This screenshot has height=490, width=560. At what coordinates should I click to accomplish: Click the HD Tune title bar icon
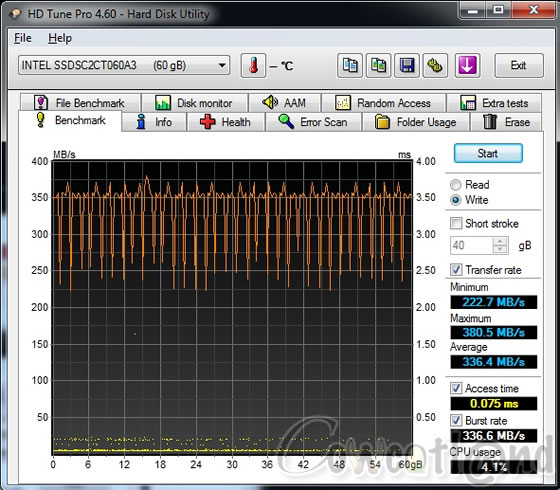15,14
